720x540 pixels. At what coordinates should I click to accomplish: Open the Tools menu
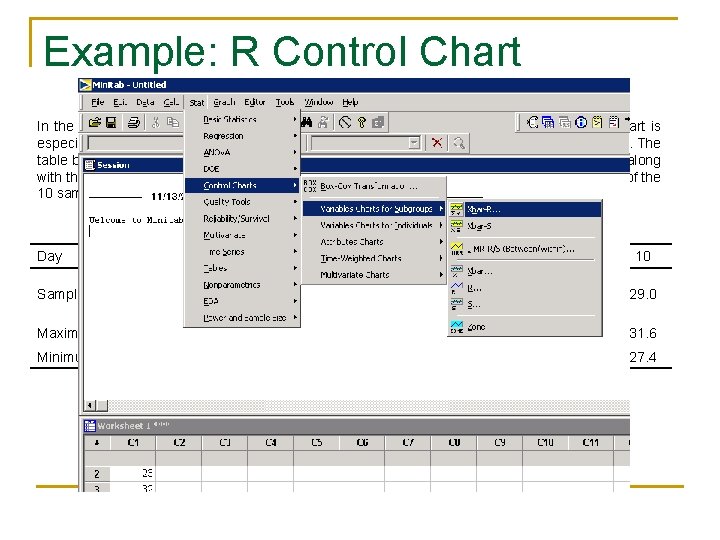point(285,102)
